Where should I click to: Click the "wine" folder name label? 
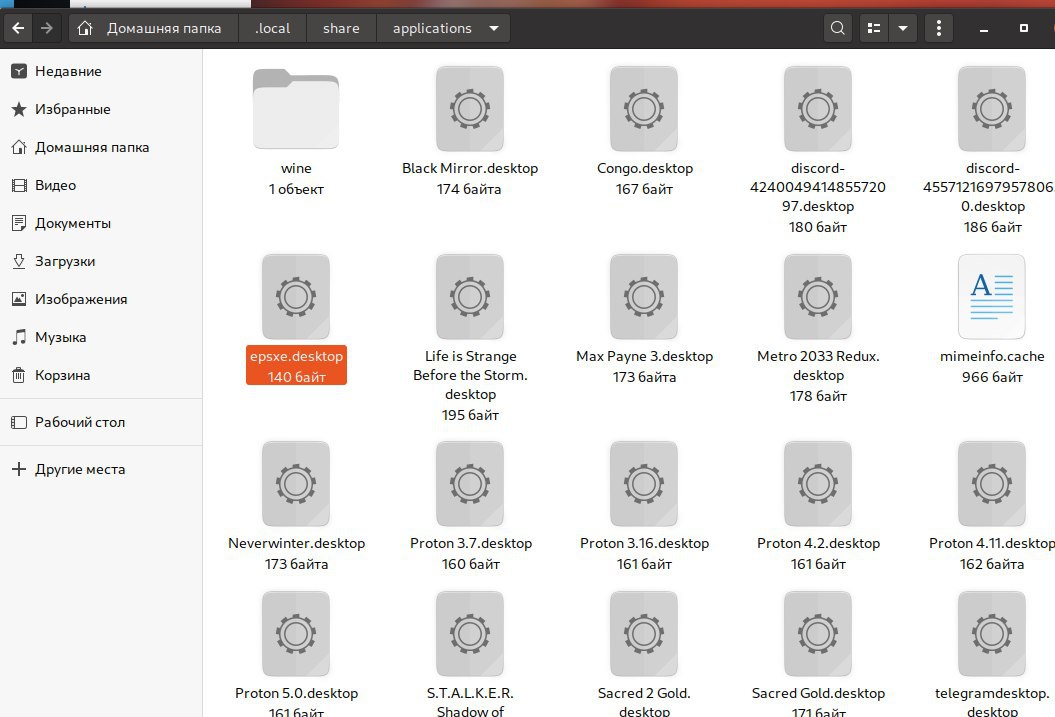296,168
